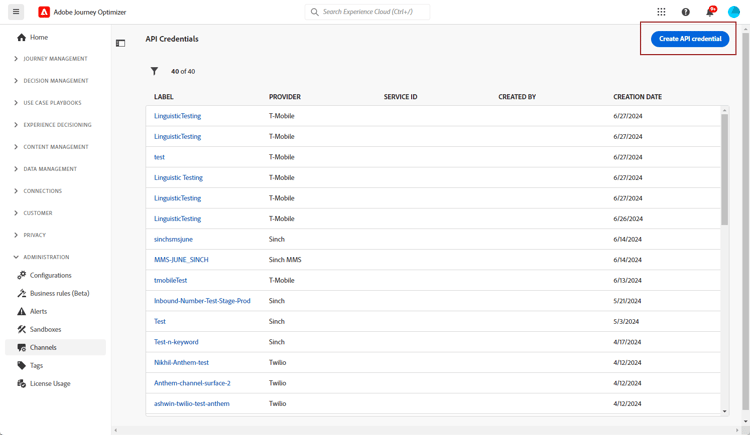The image size is (750, 435).
Task: Click the table scroll up arrow
Action: [x=724, y=111]
